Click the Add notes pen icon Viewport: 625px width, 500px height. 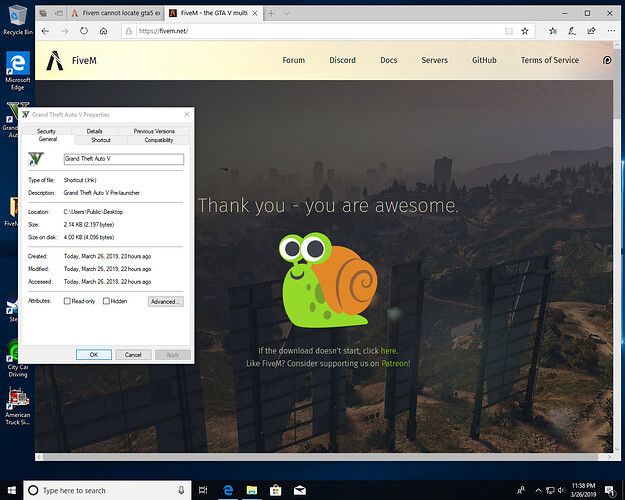572,31
